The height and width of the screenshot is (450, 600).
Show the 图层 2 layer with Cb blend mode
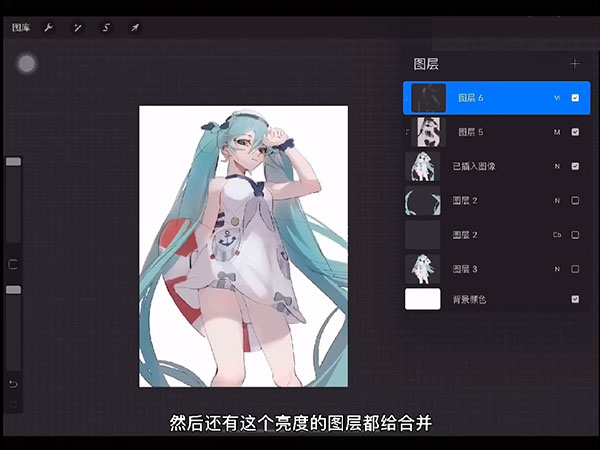(575, 235)
